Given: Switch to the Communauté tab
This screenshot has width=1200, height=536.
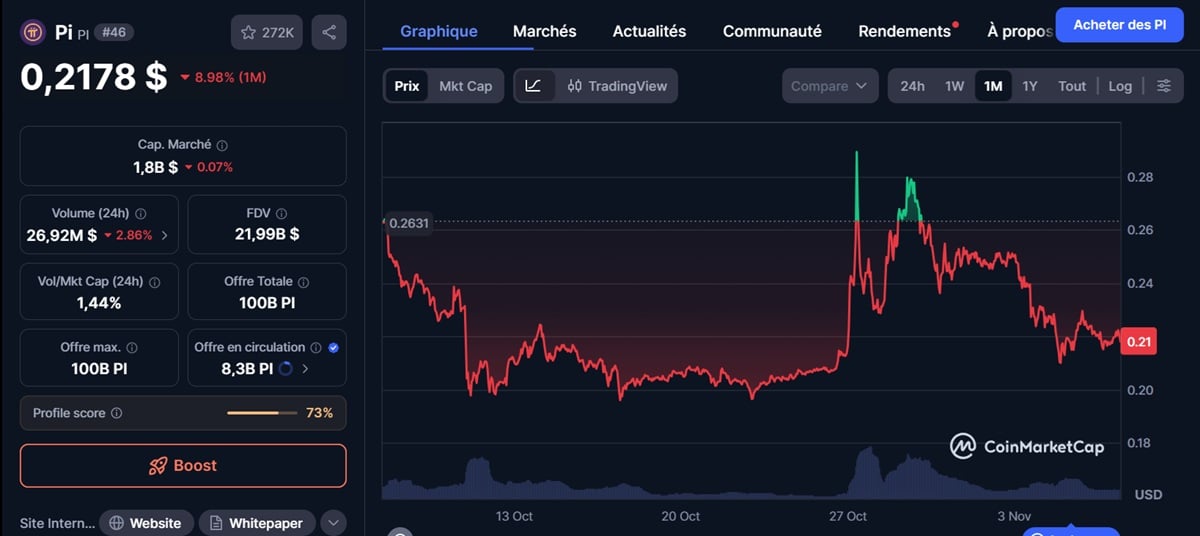Looking at the screenshot, I should (x=772, y=31).
